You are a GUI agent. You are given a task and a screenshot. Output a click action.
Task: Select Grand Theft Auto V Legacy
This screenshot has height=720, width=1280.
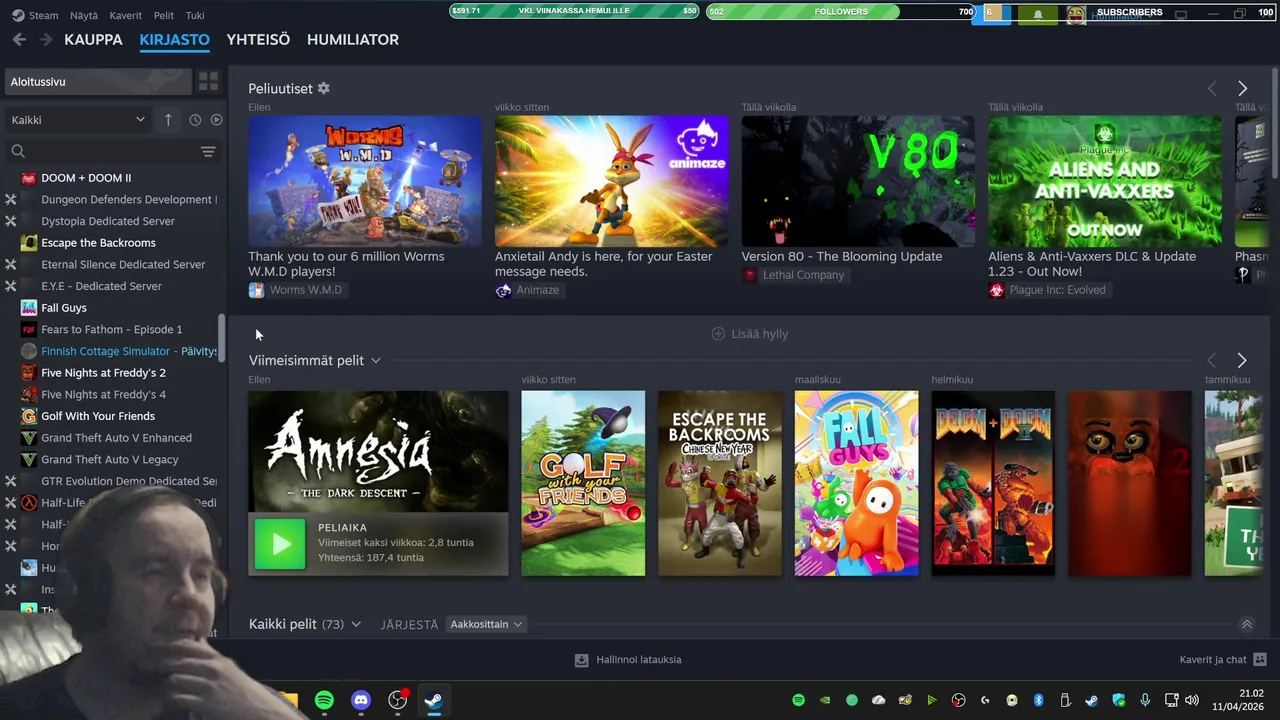(x=110, y=460)
